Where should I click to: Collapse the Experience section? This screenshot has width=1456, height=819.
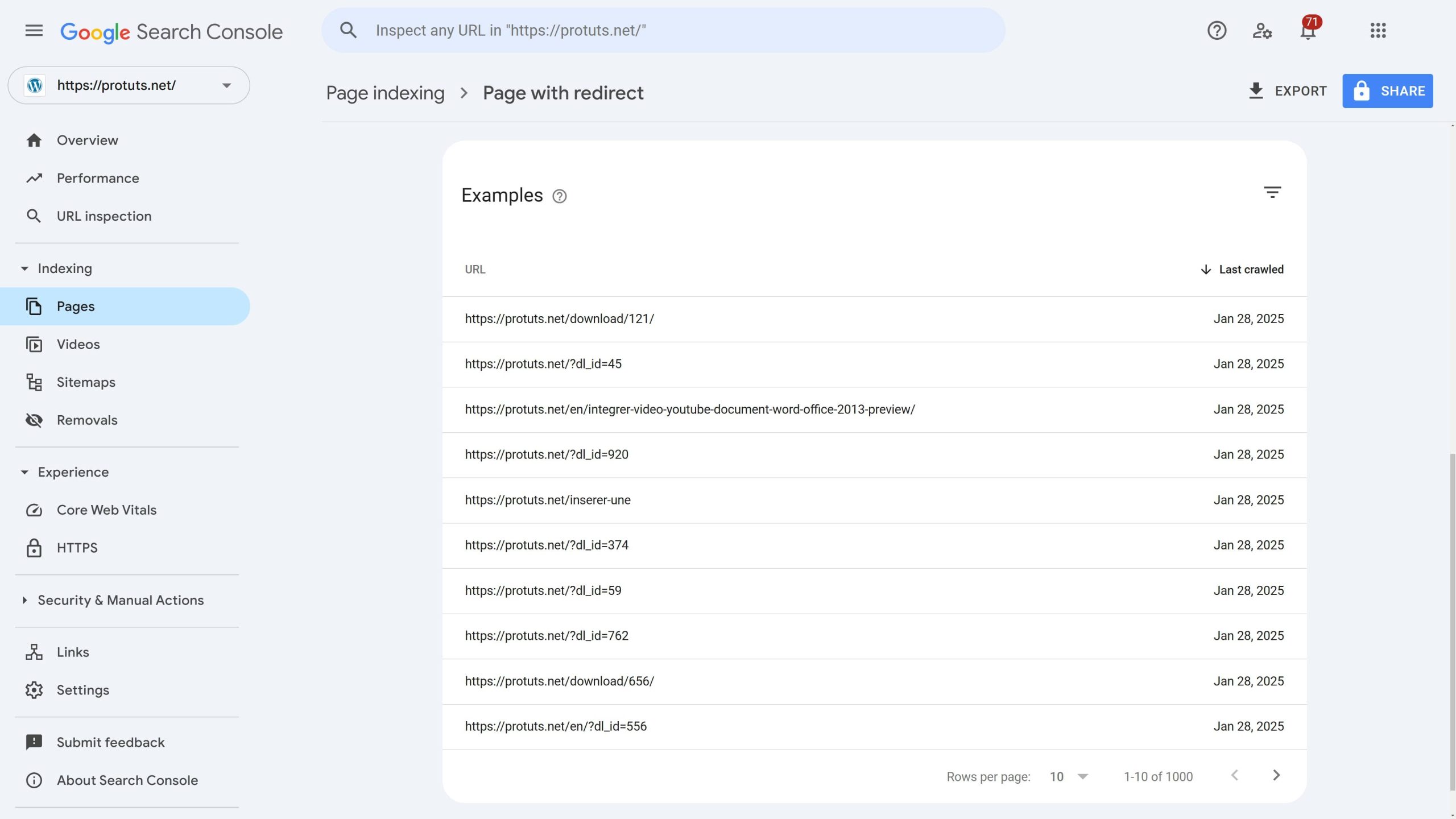pyautogui.click(x=25, y=472)
